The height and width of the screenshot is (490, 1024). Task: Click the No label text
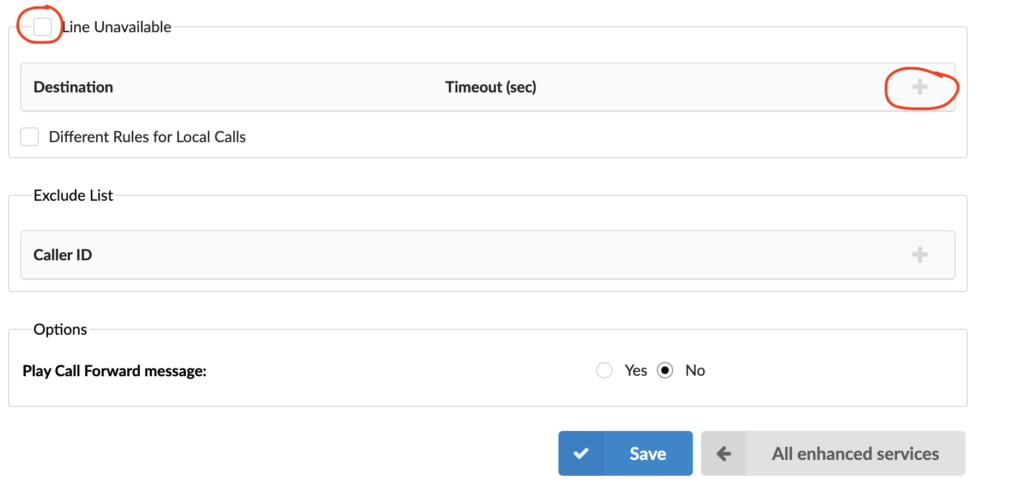pos(695,370)
